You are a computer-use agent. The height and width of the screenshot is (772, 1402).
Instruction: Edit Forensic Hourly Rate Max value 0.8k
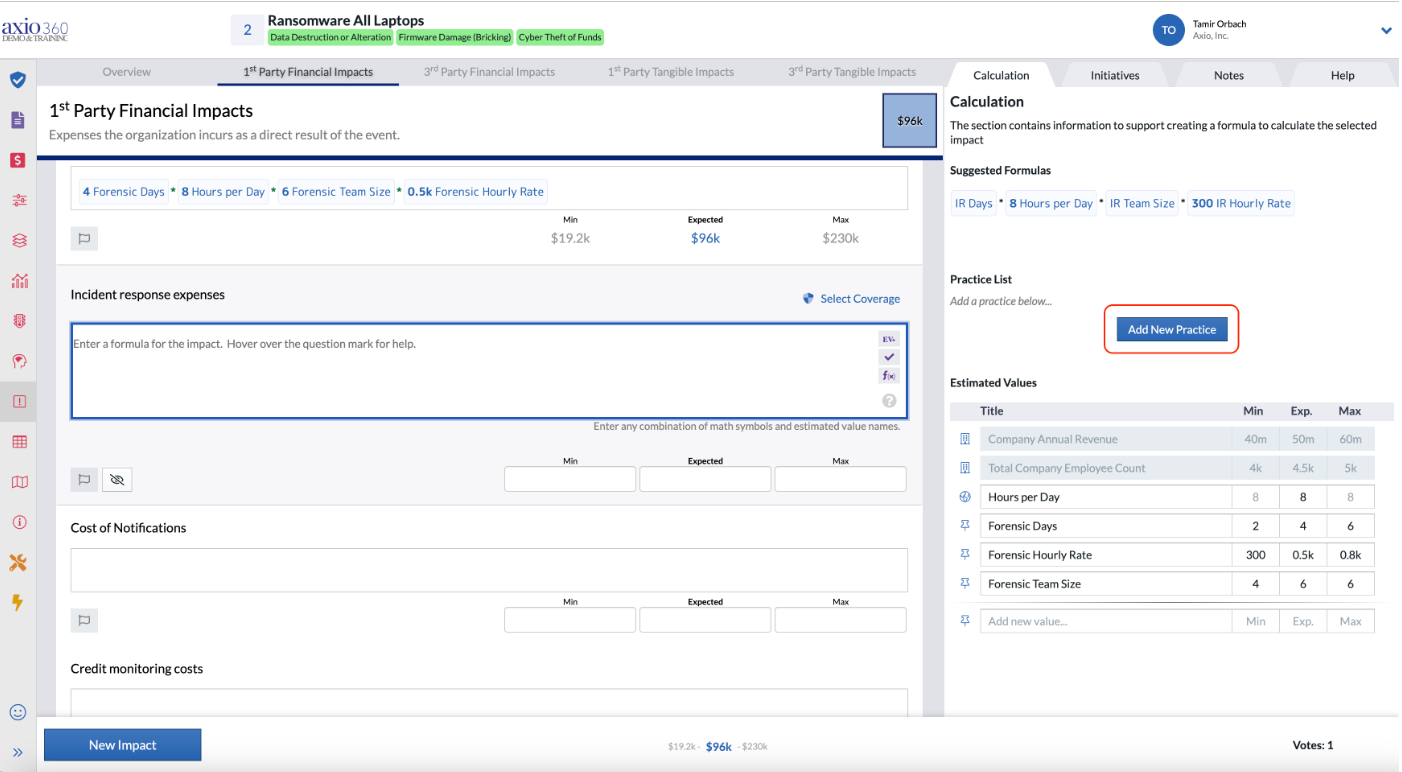(x=1350, y=555)
